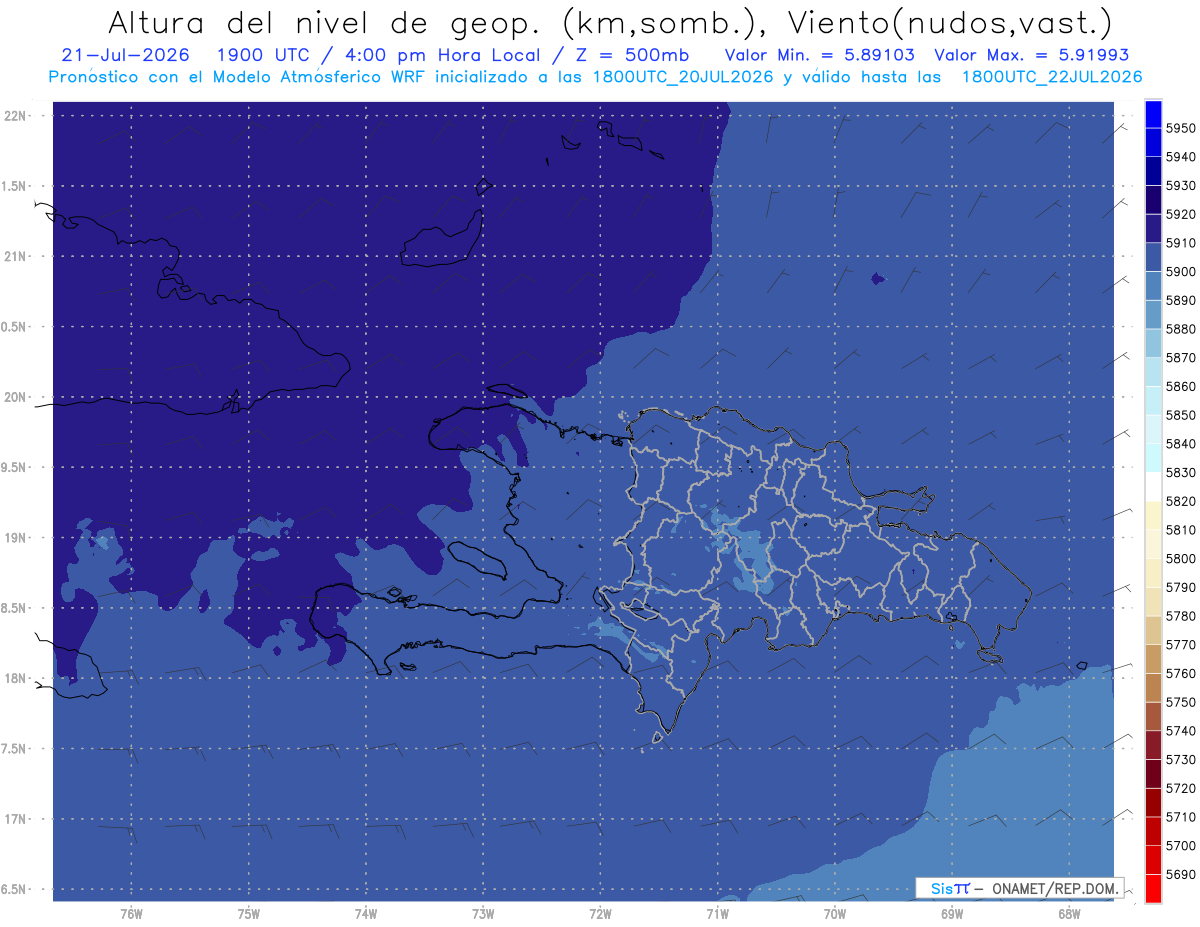This screenshot has height=927, width=1200.
Task: Click the '1800UTC_22JUL2026' valid-until timestamp
Action: click(1052, 77)
